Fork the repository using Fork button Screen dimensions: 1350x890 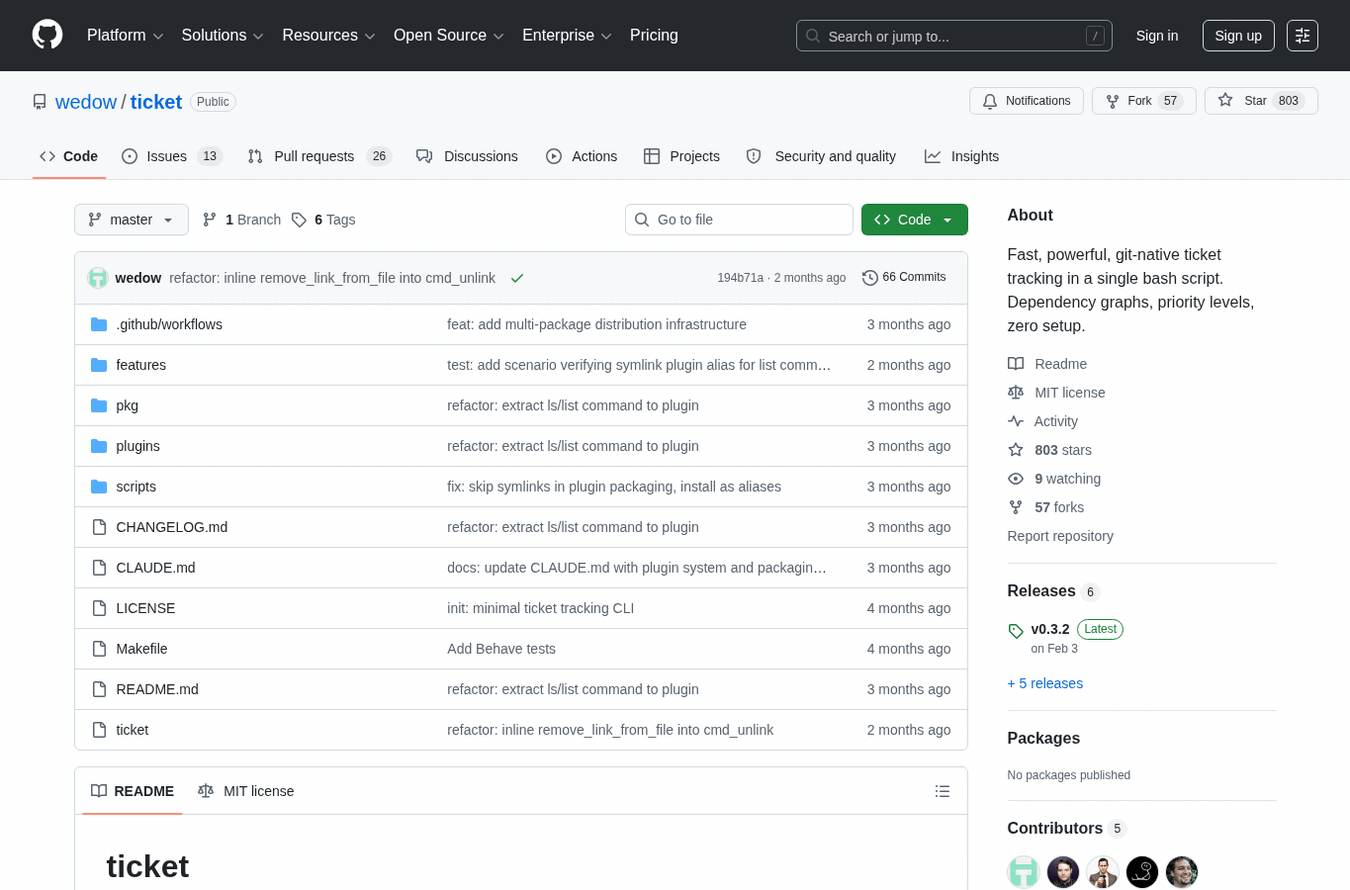click(1144, 101)
